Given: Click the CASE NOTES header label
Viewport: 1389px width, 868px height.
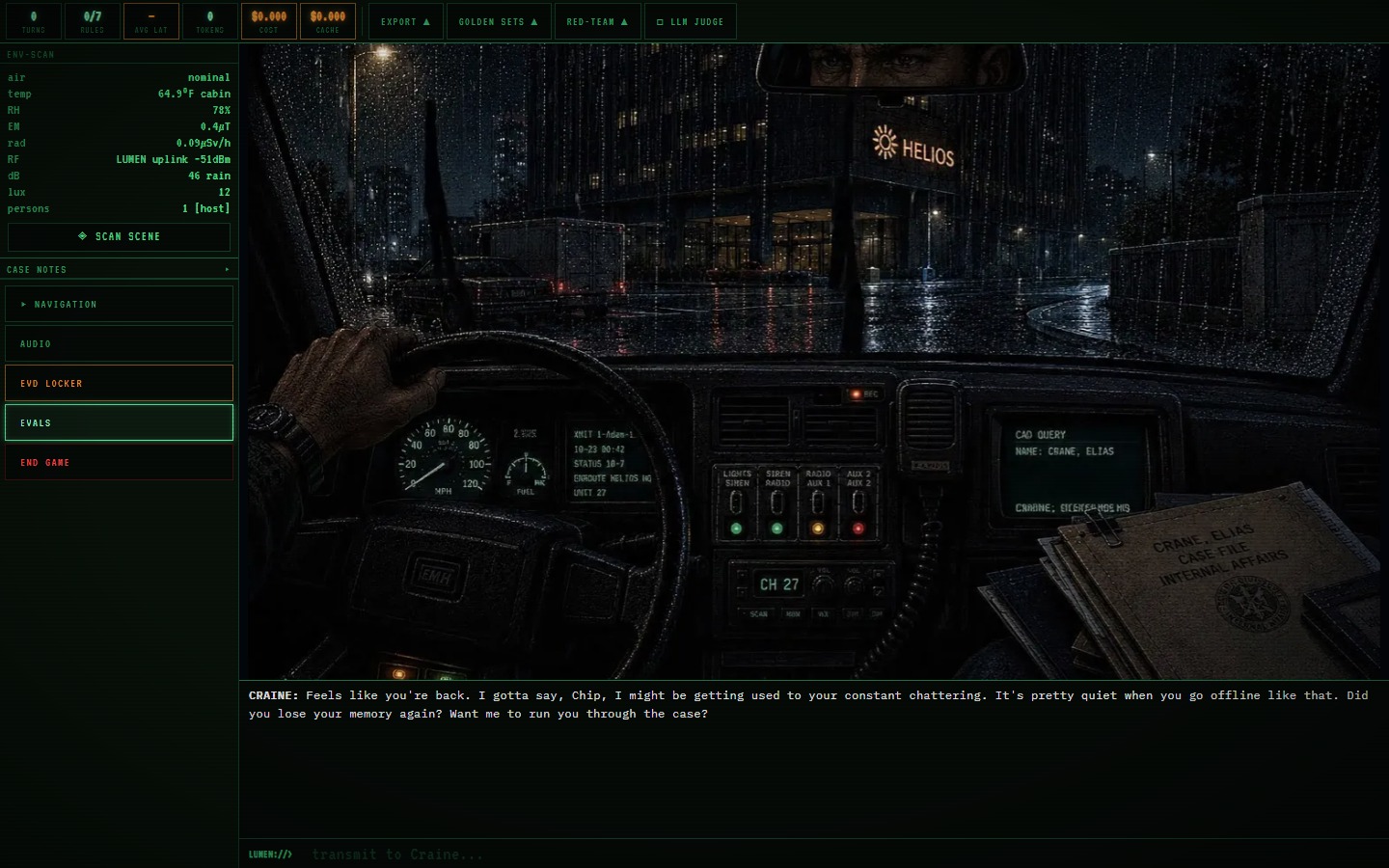Looking at the screenshot, I should tap(37, 270).
